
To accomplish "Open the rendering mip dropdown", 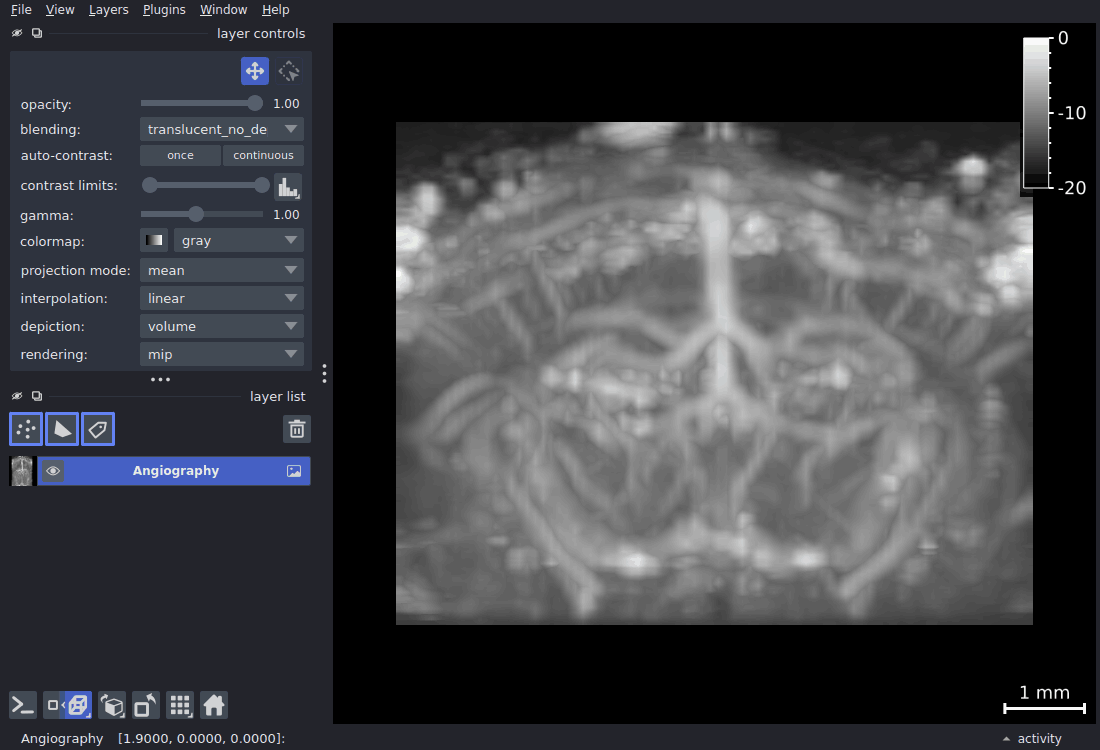I will [x=222, y=354].
